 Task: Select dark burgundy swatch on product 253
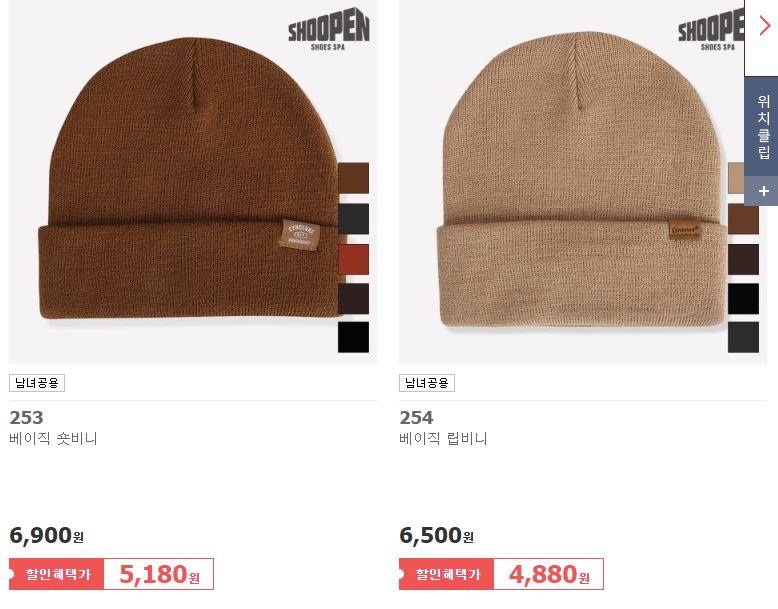353,299
